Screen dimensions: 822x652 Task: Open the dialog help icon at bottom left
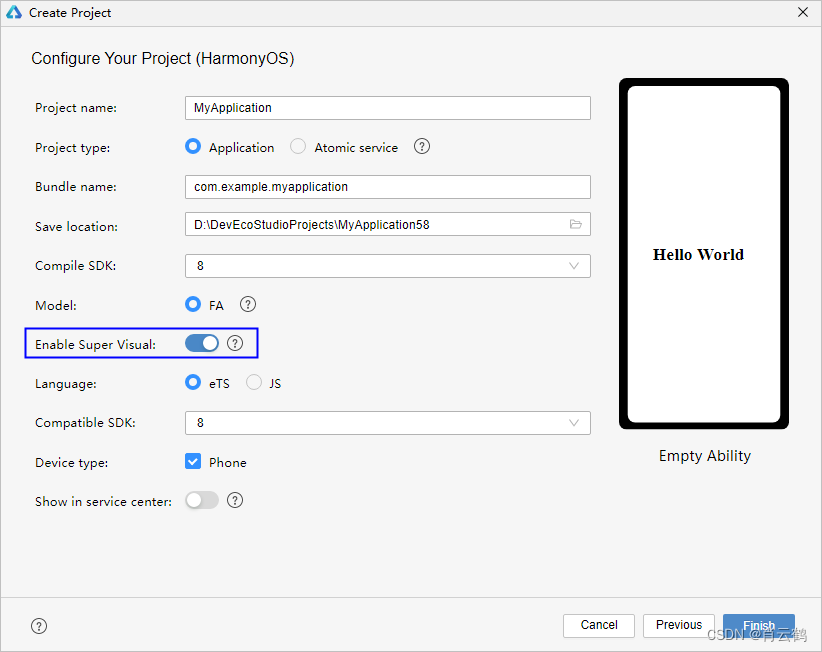39,626
